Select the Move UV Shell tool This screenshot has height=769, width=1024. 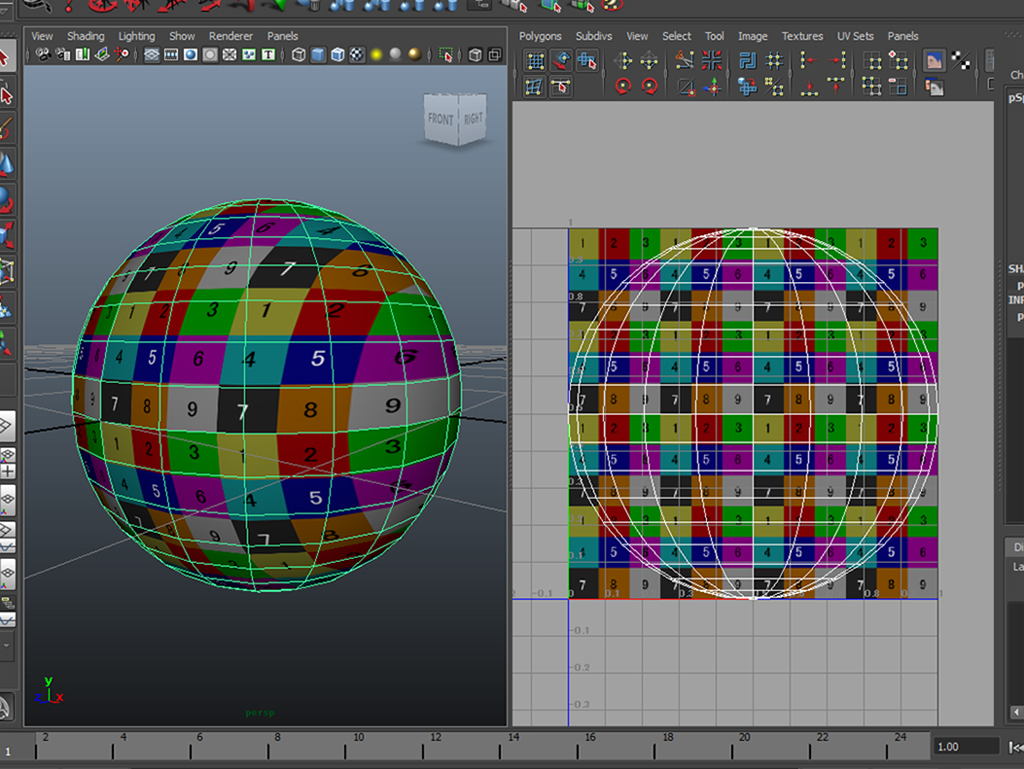(x=587, y=61)
